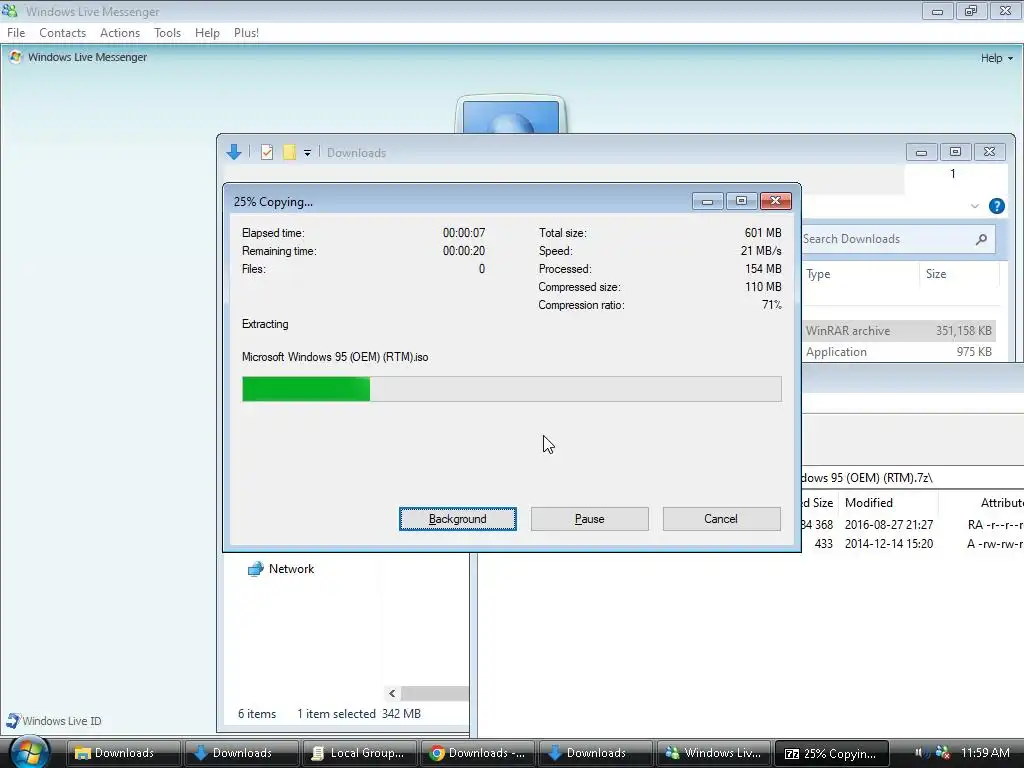This screenshot has height=768, width=1024.
Task: Click the extraction progress bar
Action: [511, 389]
